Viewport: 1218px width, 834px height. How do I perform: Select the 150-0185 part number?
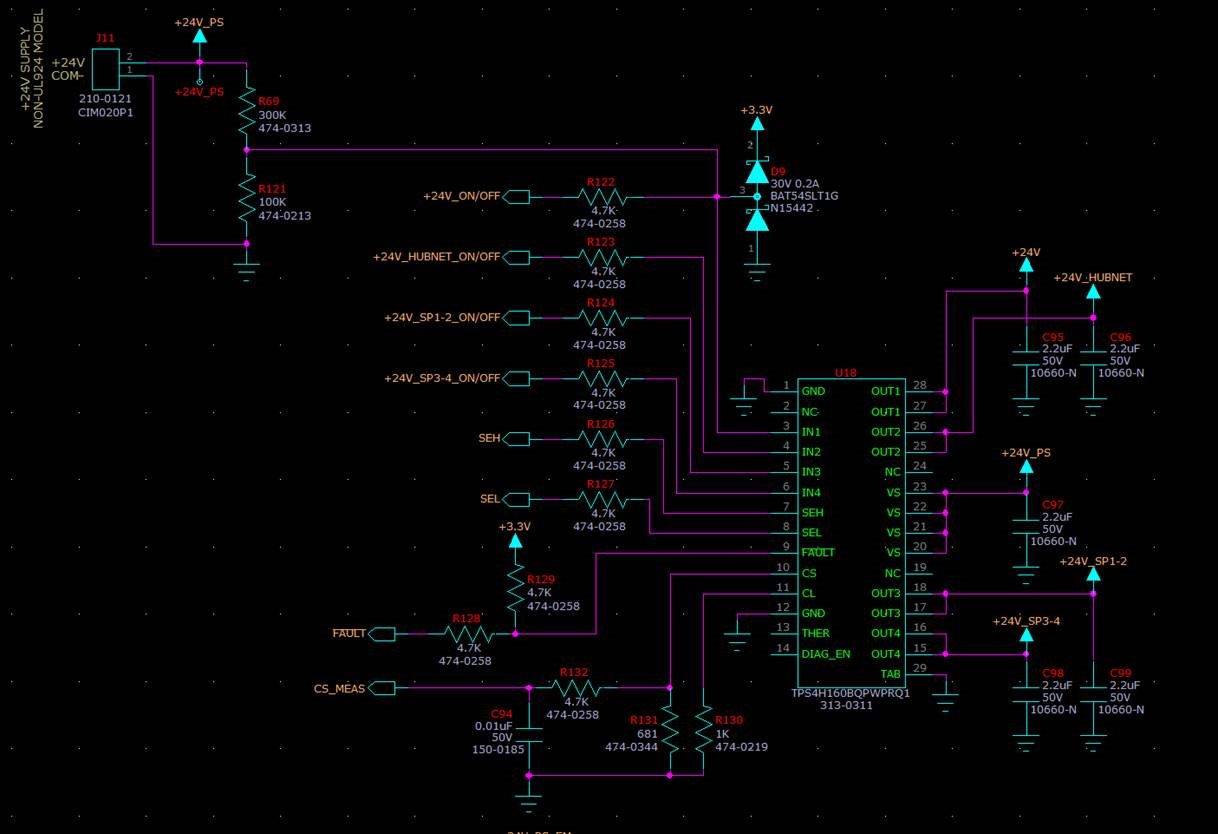tap(499, 750)
